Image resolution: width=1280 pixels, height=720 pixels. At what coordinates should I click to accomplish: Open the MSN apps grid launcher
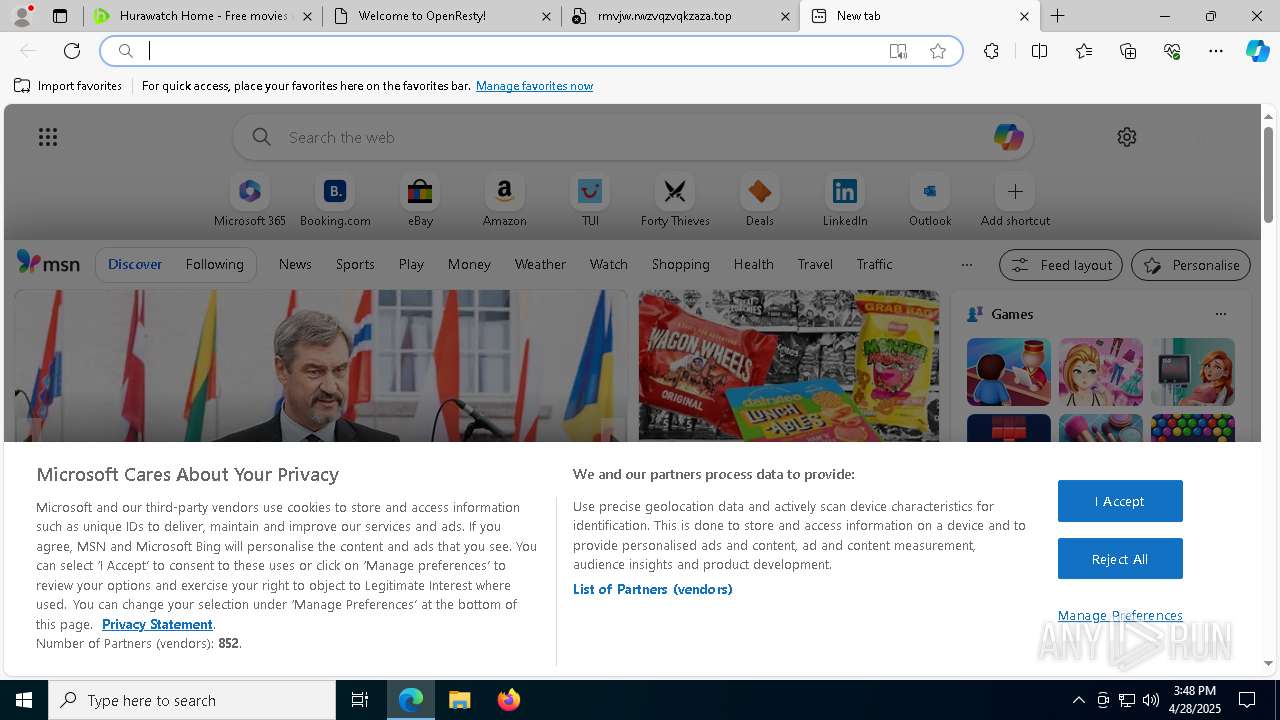(48, 137)
